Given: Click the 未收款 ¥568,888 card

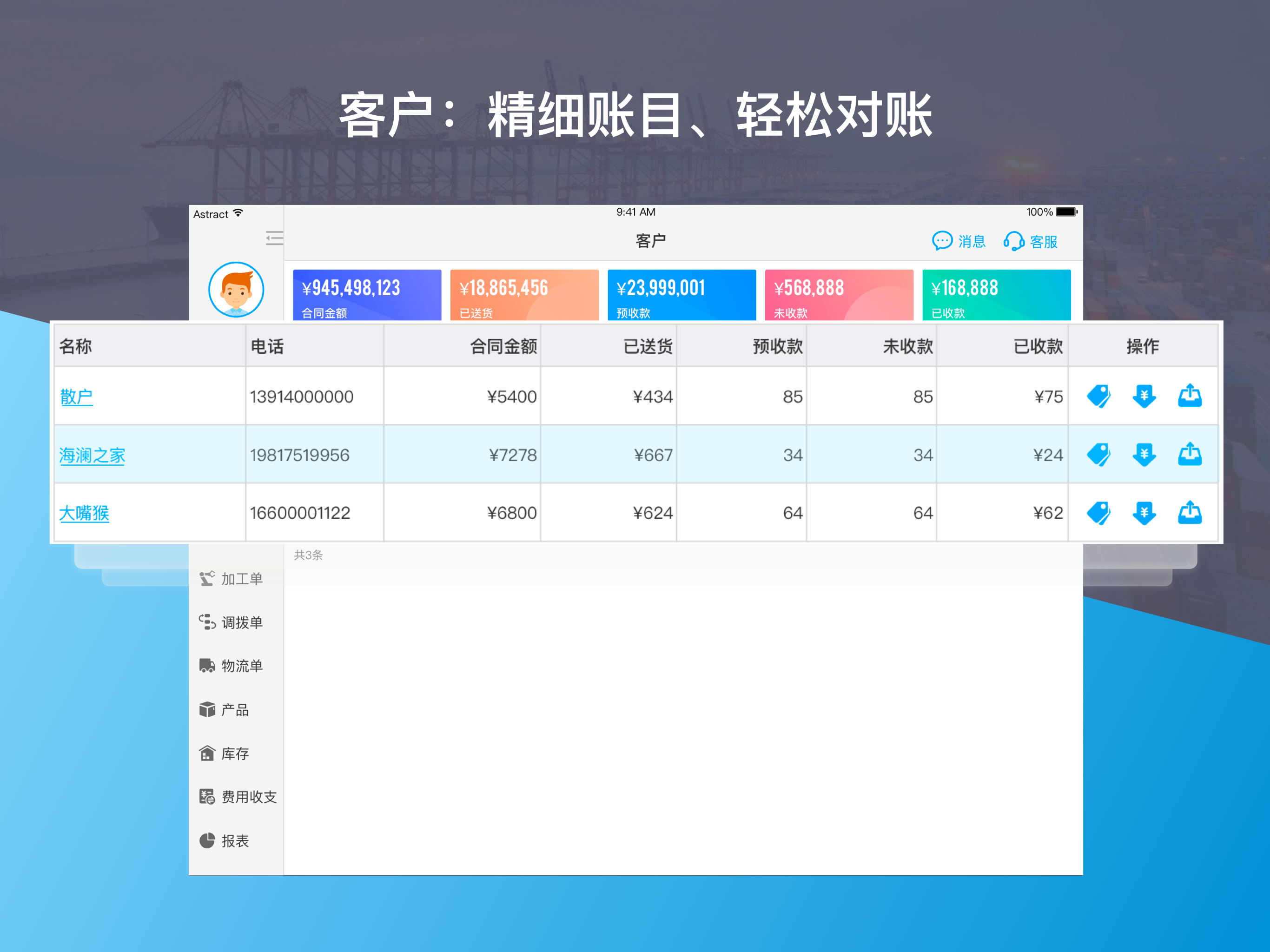Looking at the screenshot, I should (839, 295).
